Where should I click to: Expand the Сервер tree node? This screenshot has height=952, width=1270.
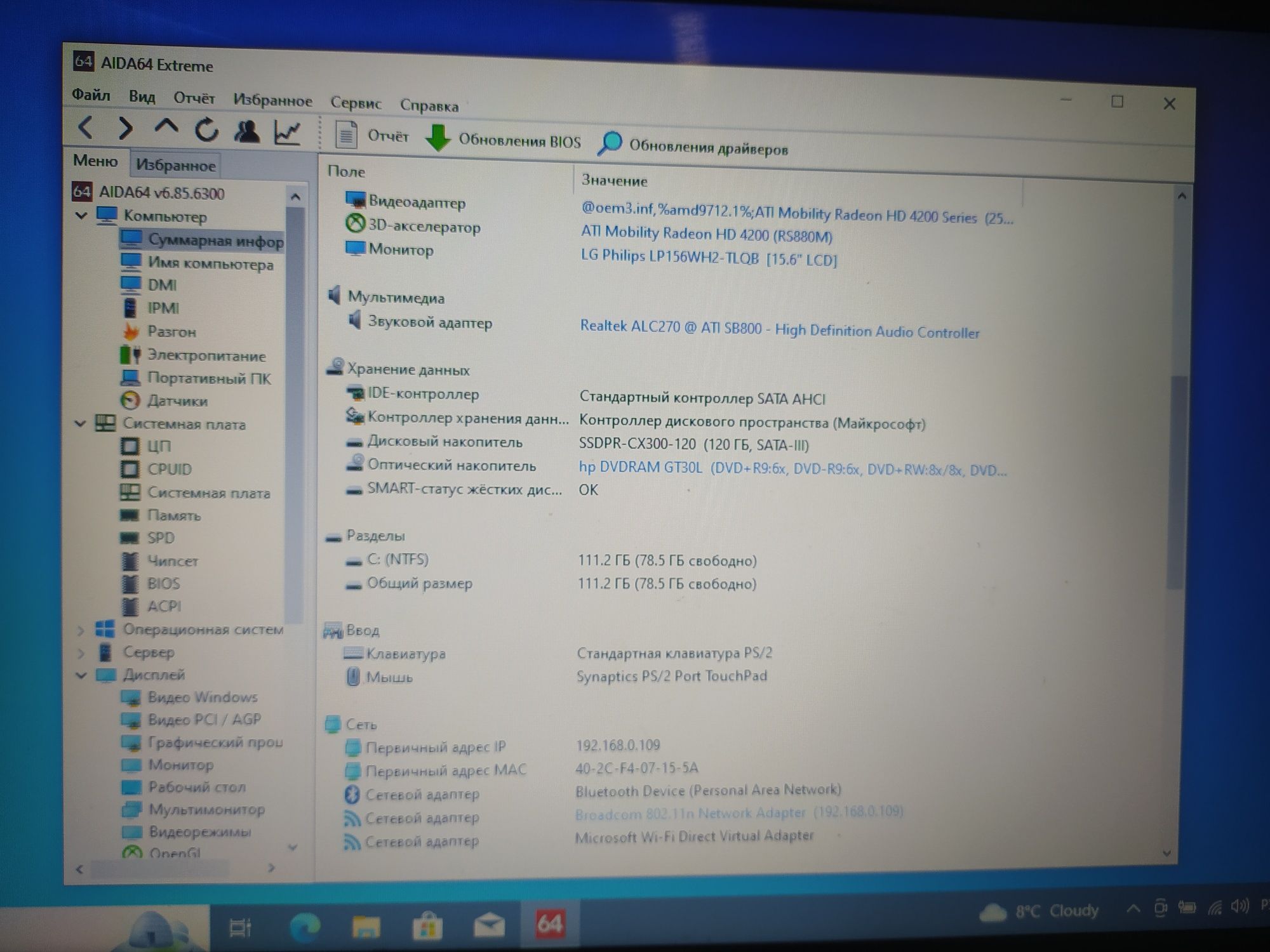tap(81, 652)
